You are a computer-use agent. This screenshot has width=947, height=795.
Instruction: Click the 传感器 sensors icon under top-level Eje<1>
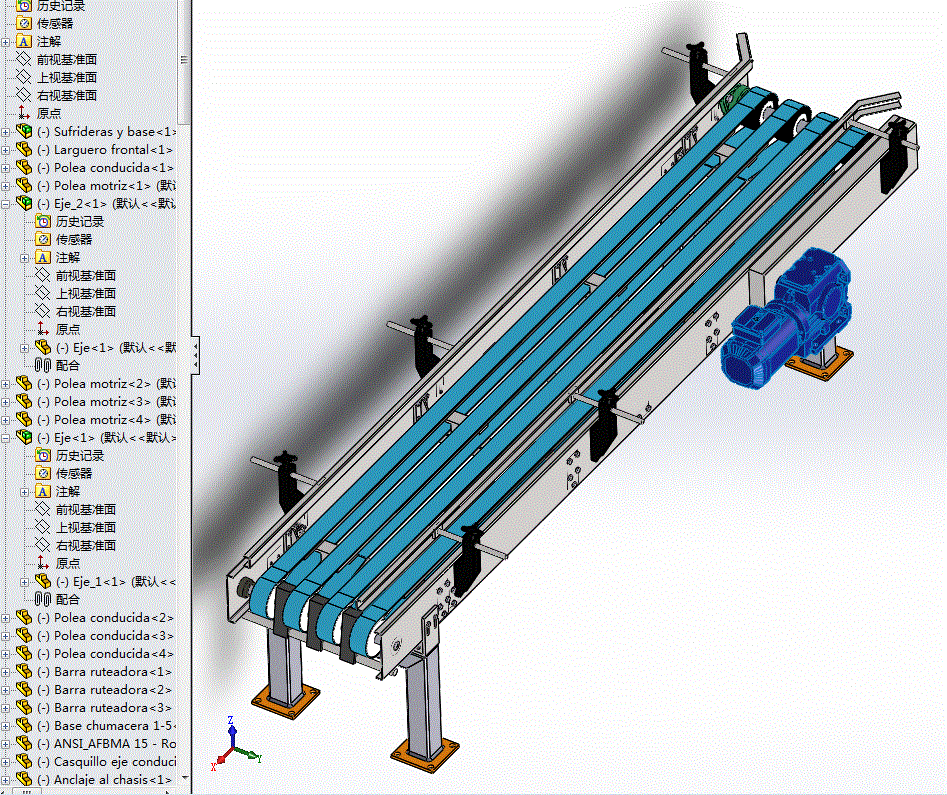43,473
